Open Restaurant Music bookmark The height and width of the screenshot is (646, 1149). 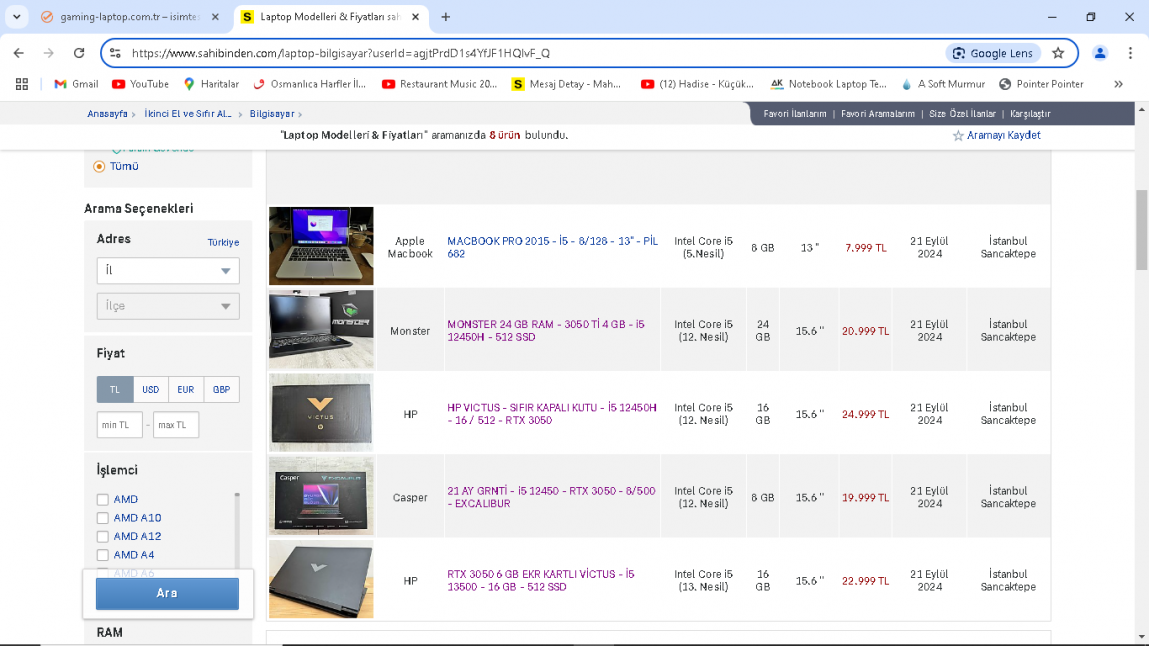click(440, 84)
